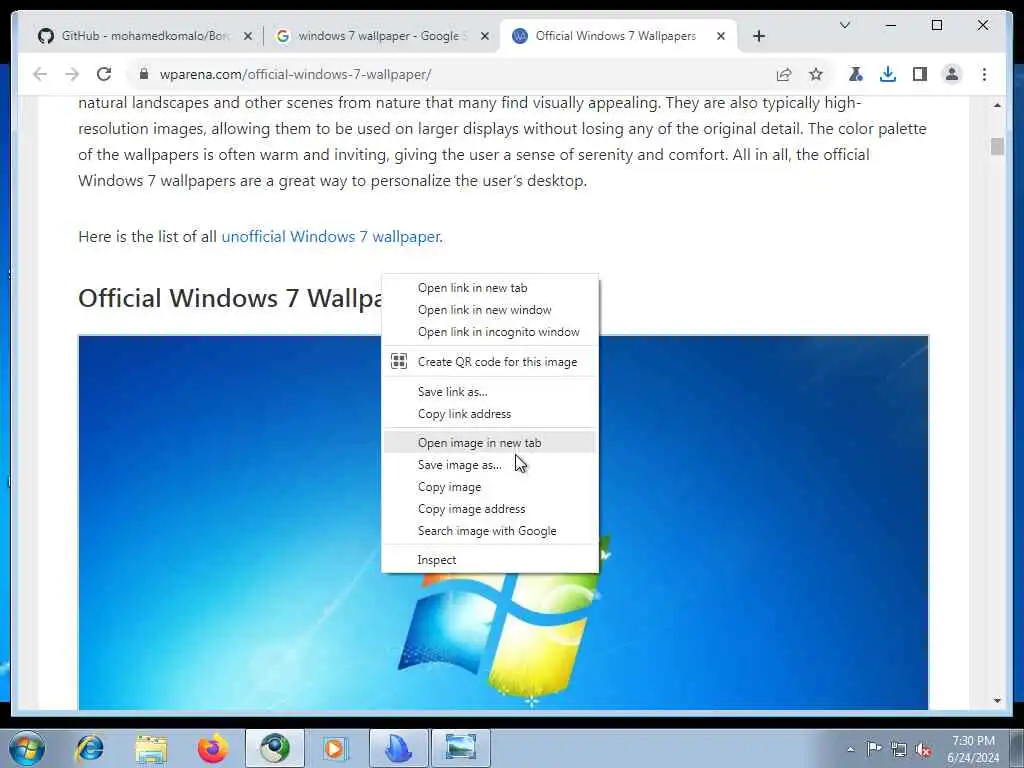Close the Official Windows 7 Wallpapers tab
This screenshot has width=1024, height=768.
721,36
